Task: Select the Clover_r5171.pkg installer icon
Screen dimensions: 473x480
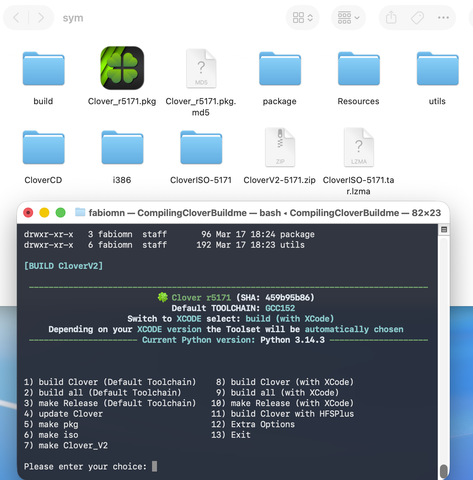Action: pos(122,68)
